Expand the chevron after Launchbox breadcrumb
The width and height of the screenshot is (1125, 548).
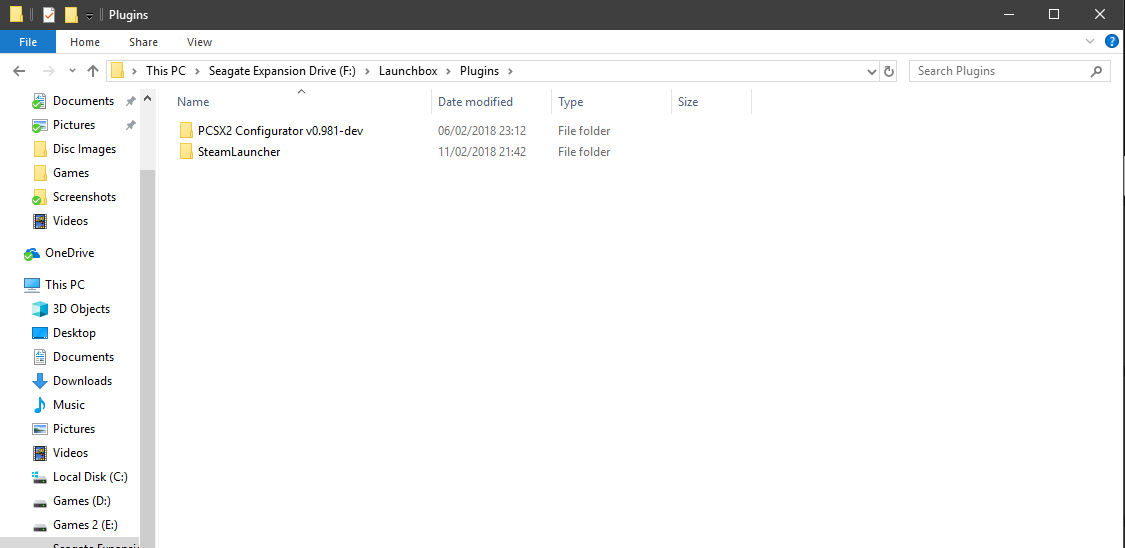tap(448, 71)
